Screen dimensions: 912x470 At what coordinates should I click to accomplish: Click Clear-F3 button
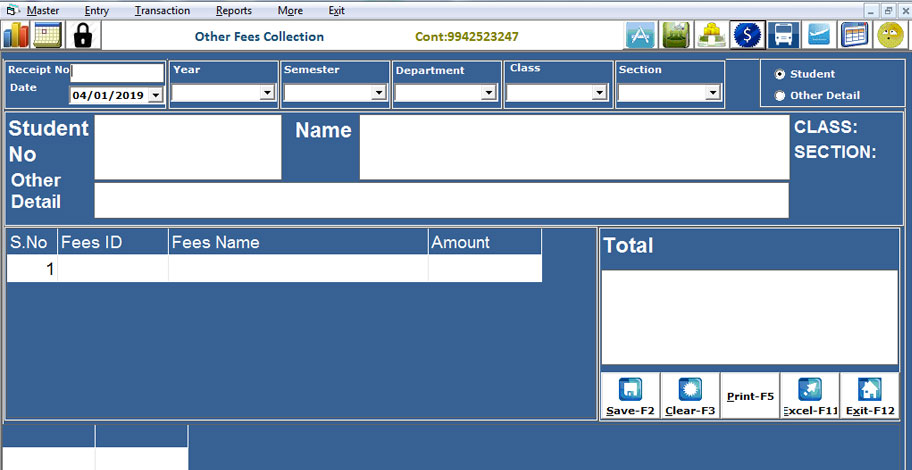coord(690,396)
